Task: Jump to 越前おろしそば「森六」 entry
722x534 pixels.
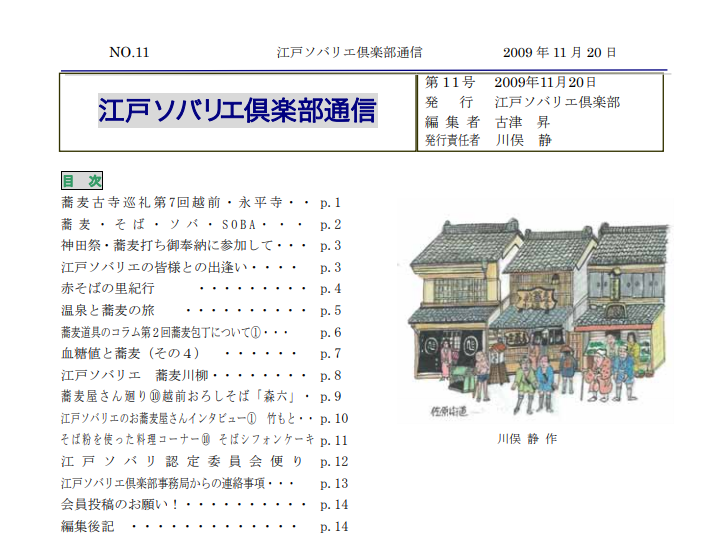Action: (x=200, y=397)
